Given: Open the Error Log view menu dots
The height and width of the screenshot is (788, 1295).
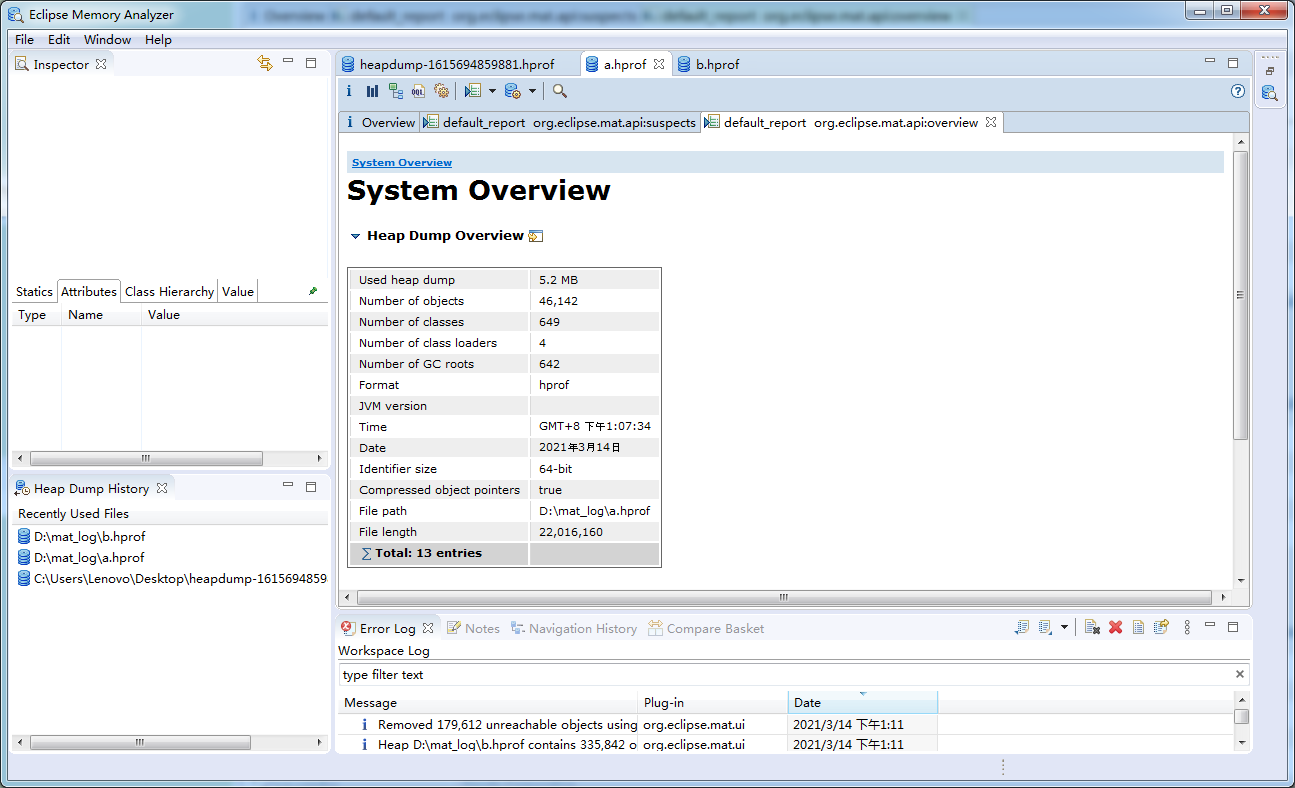Looking at the screenshot, I should click(x=1187, y=627).
